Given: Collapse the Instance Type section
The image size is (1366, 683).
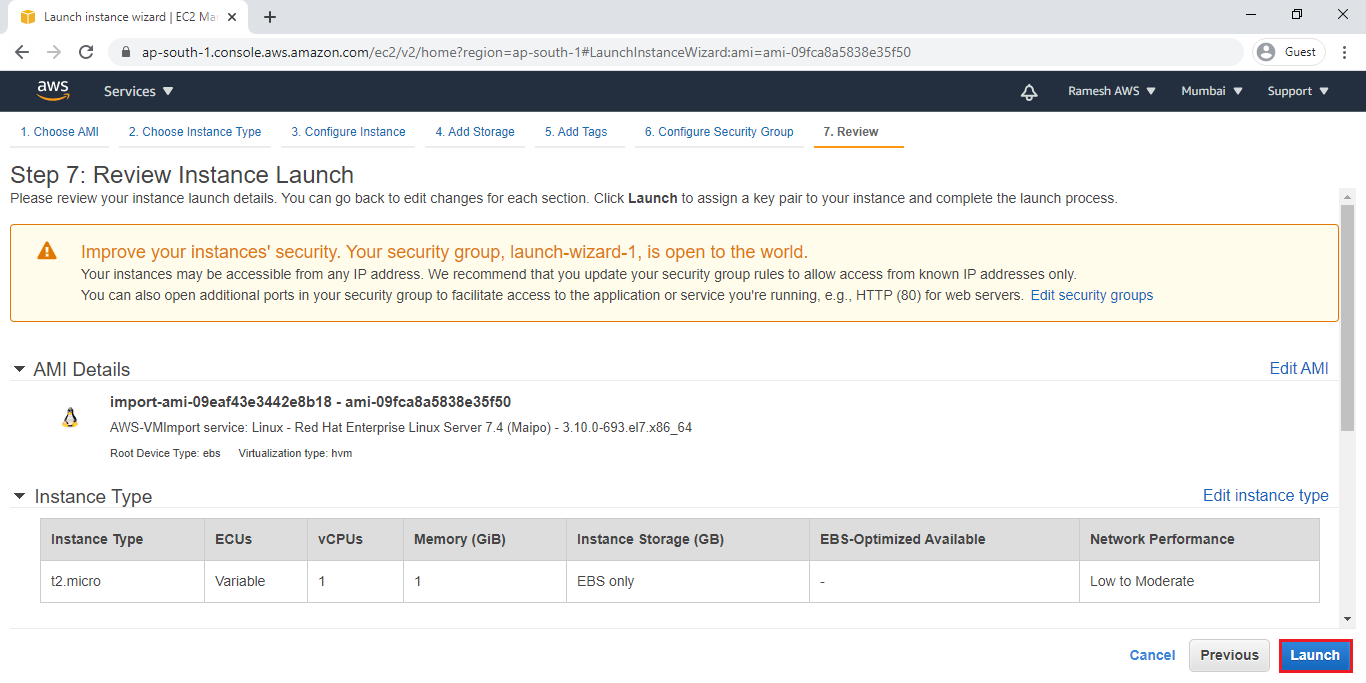Looking at the screenshot, I should click(19, 497).
